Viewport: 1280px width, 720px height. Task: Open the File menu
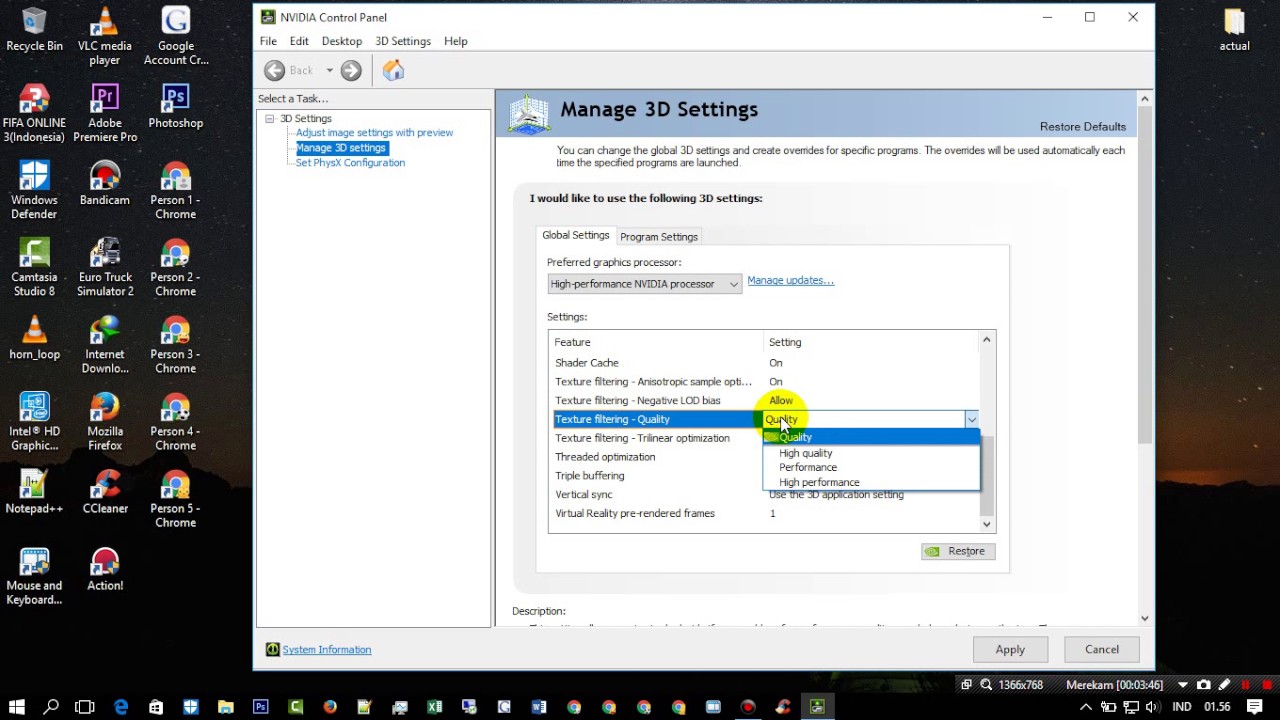coord(268,41)
